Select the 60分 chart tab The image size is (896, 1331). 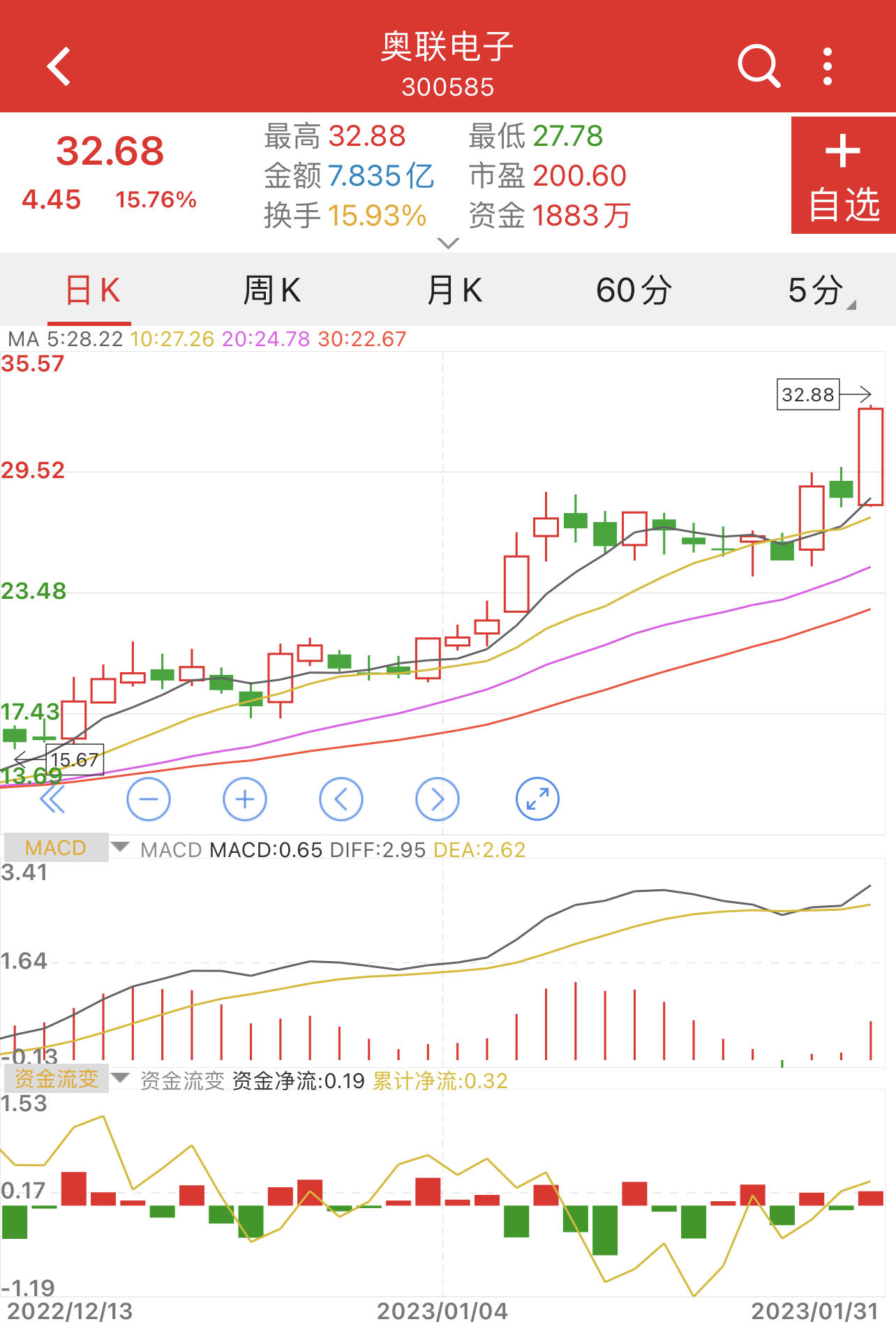[634, 290]
